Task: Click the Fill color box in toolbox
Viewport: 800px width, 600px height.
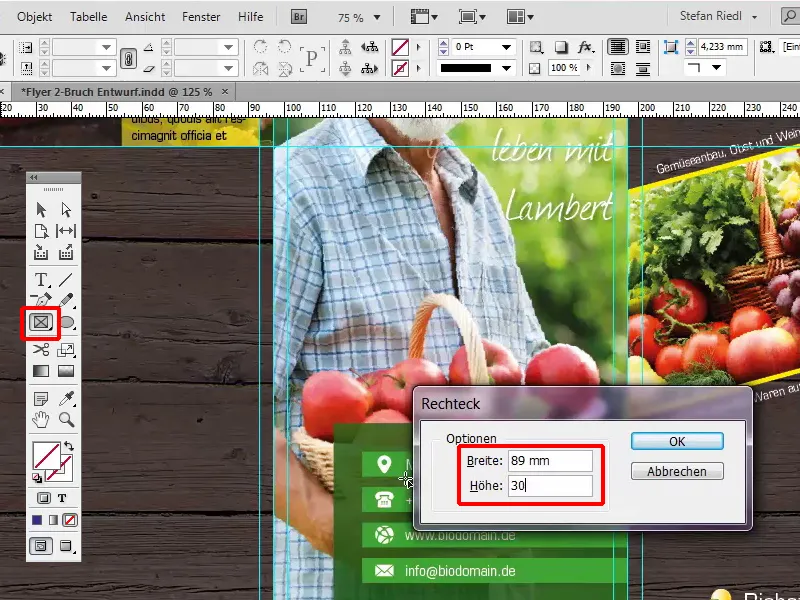Action: [46, 455]
